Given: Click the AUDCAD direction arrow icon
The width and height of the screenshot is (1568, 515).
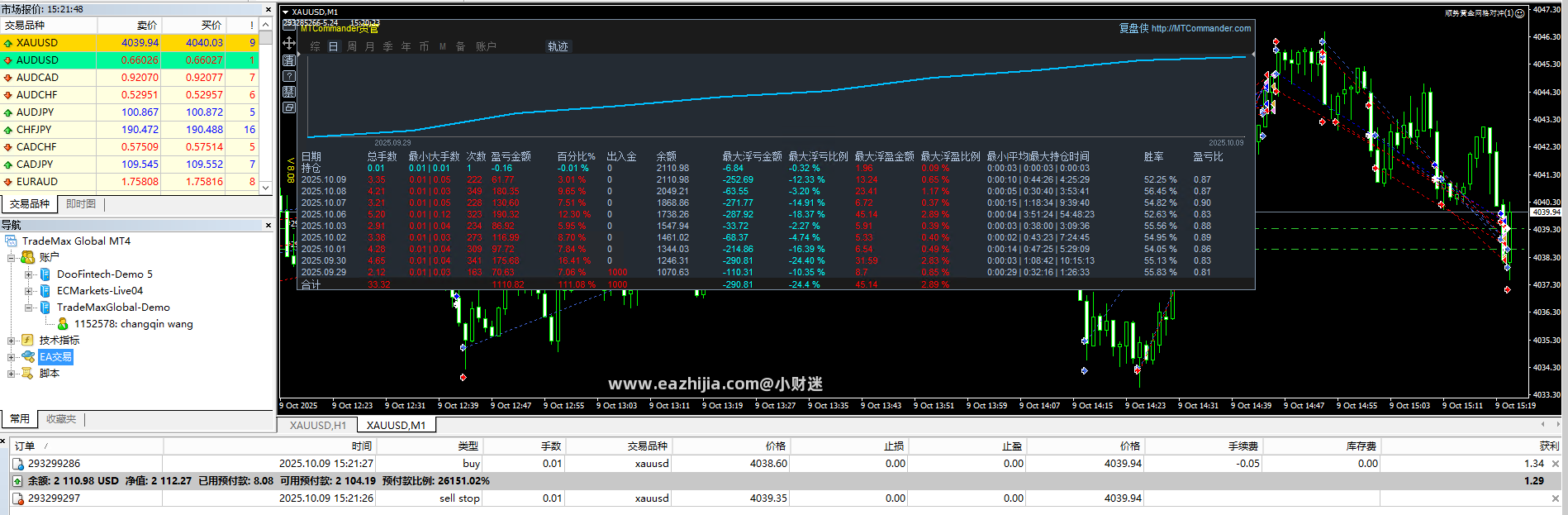Looking at the screenshot, I should (x=8, y=78).
